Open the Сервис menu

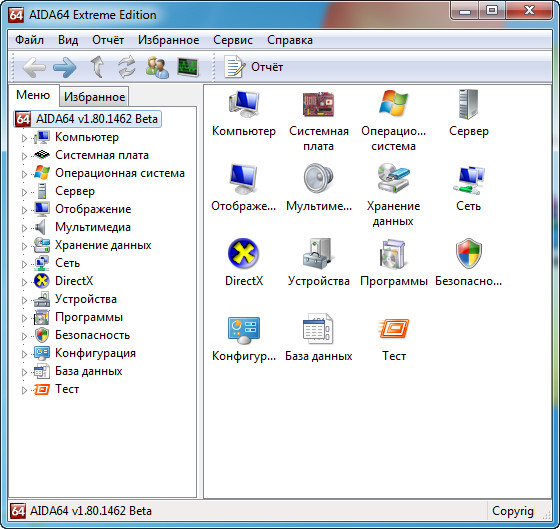click(233, 40)
